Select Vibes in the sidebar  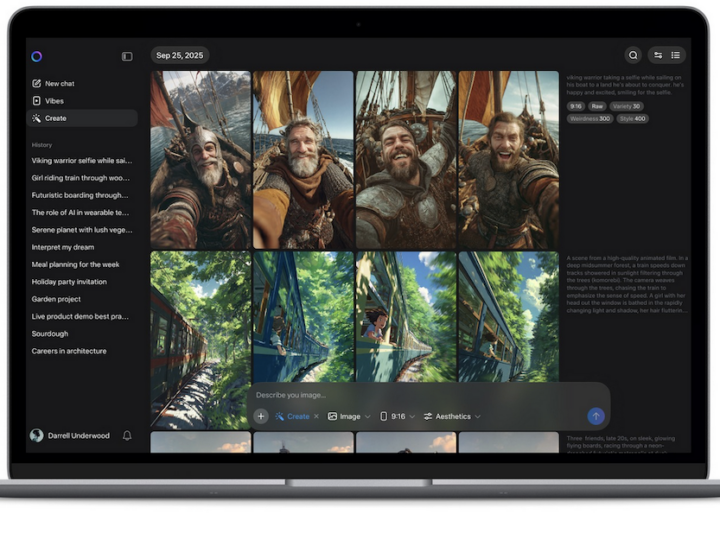pos(54,101)
